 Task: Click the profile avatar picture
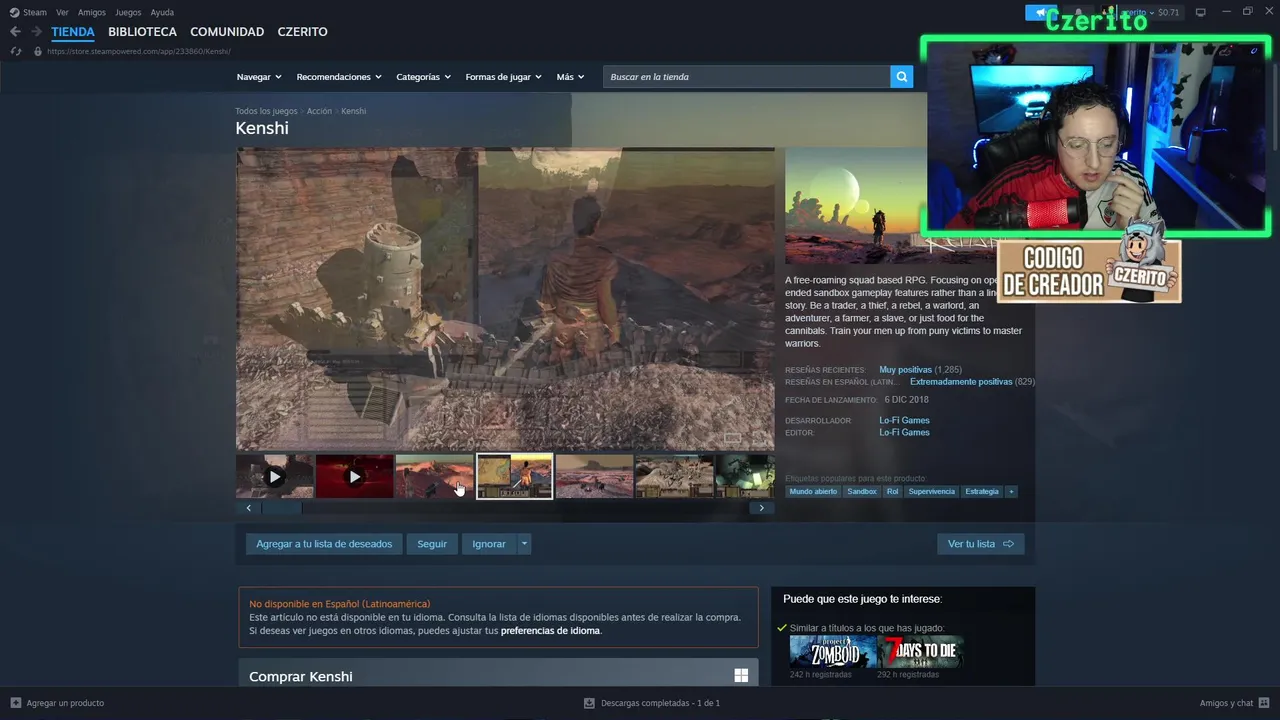click(x=1107, y=13)
